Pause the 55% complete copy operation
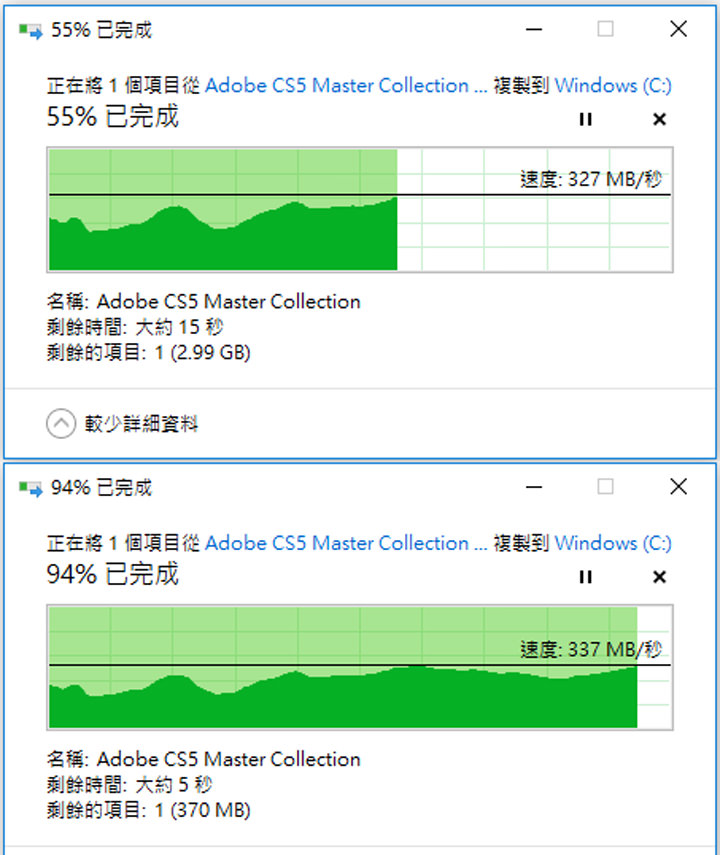720x855 pixels. point(586,119)
